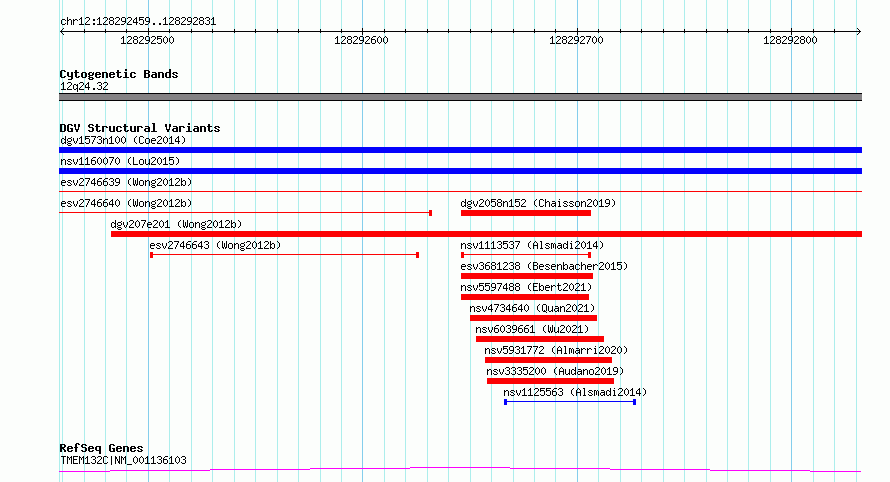The height and width of the screenshot is (482, 890).
Task: Open the dgv207e201 (Wong2012b) variant label
Action: (177, 224)
